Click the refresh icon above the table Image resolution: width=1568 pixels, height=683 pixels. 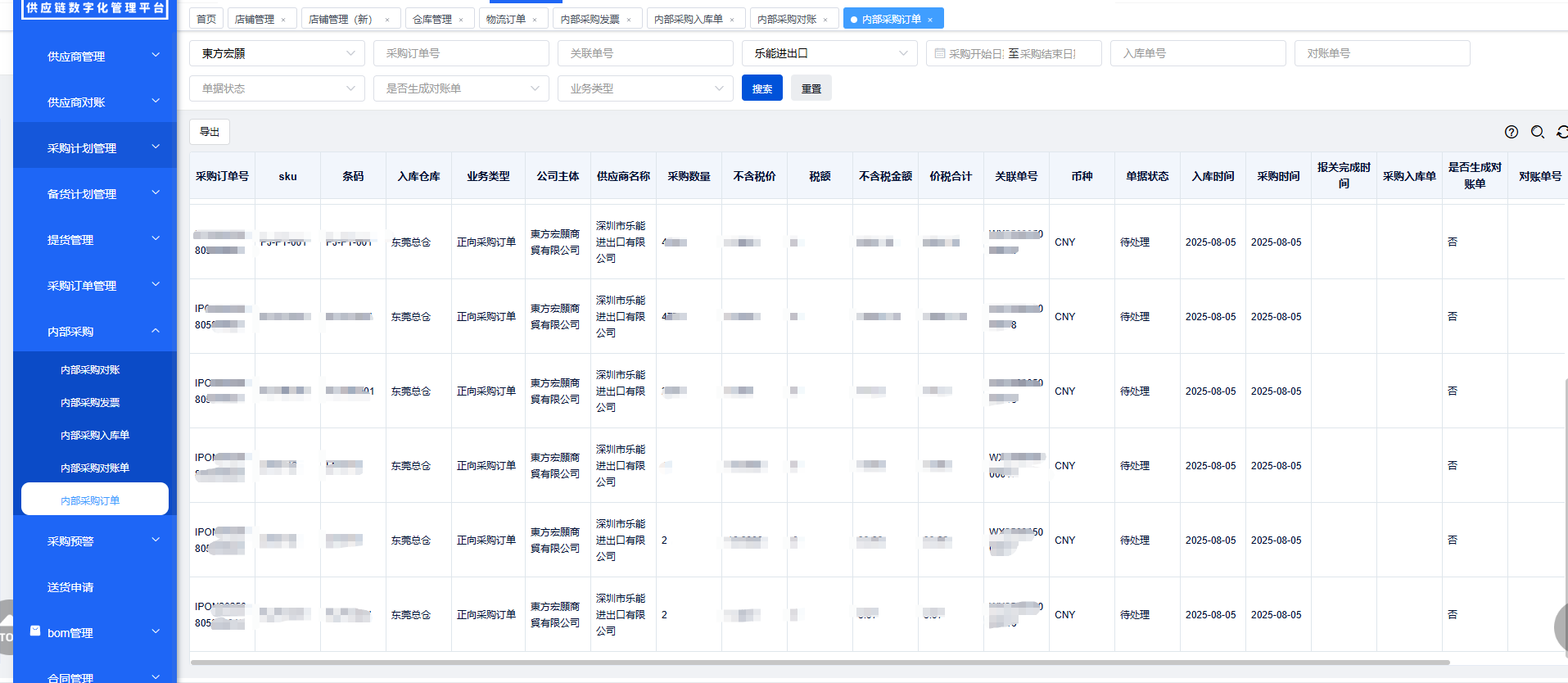coord(1561,132)
